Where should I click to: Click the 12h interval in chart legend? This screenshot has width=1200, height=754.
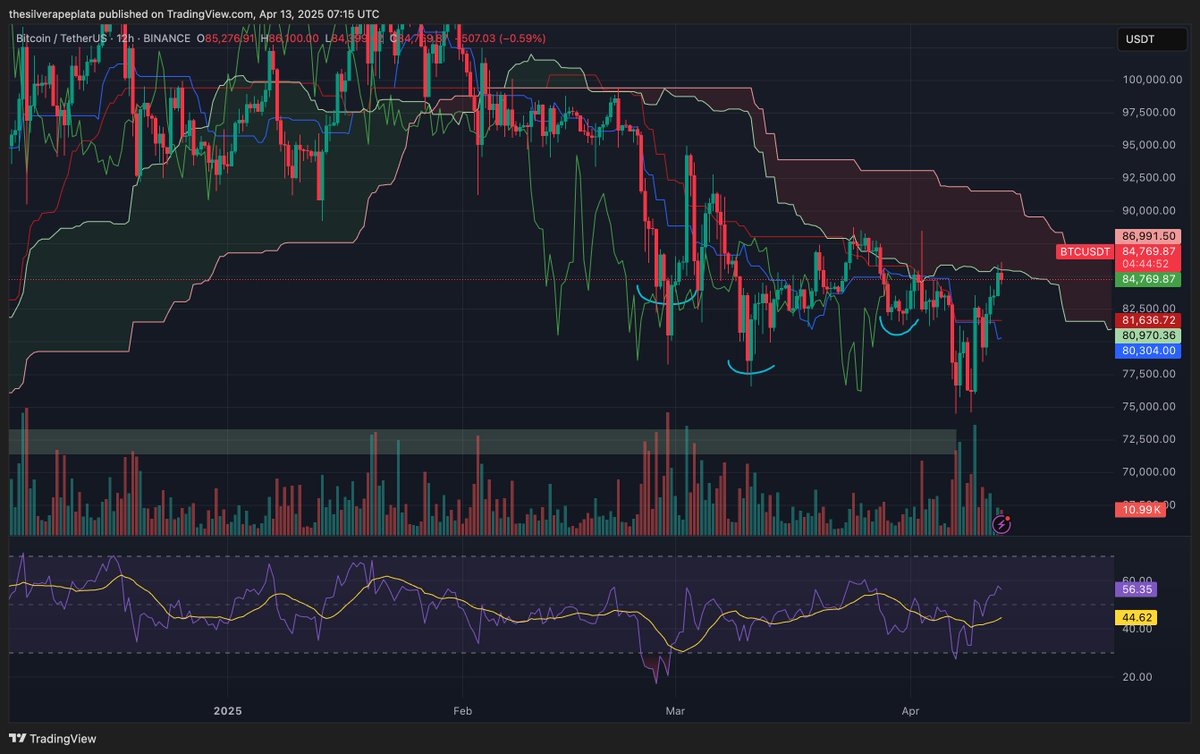tap(128, 39)
